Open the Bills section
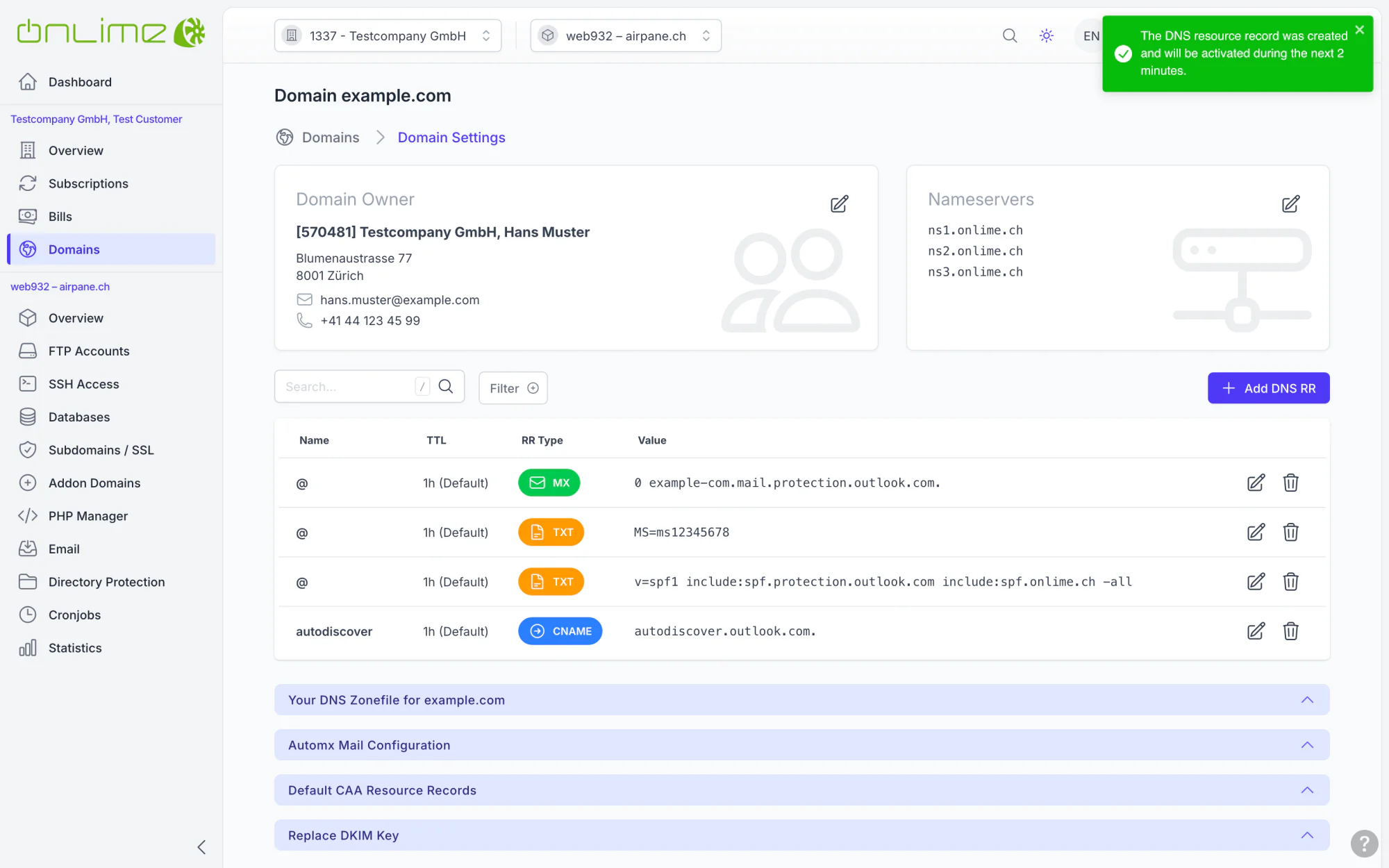 (x=111, y=216)
